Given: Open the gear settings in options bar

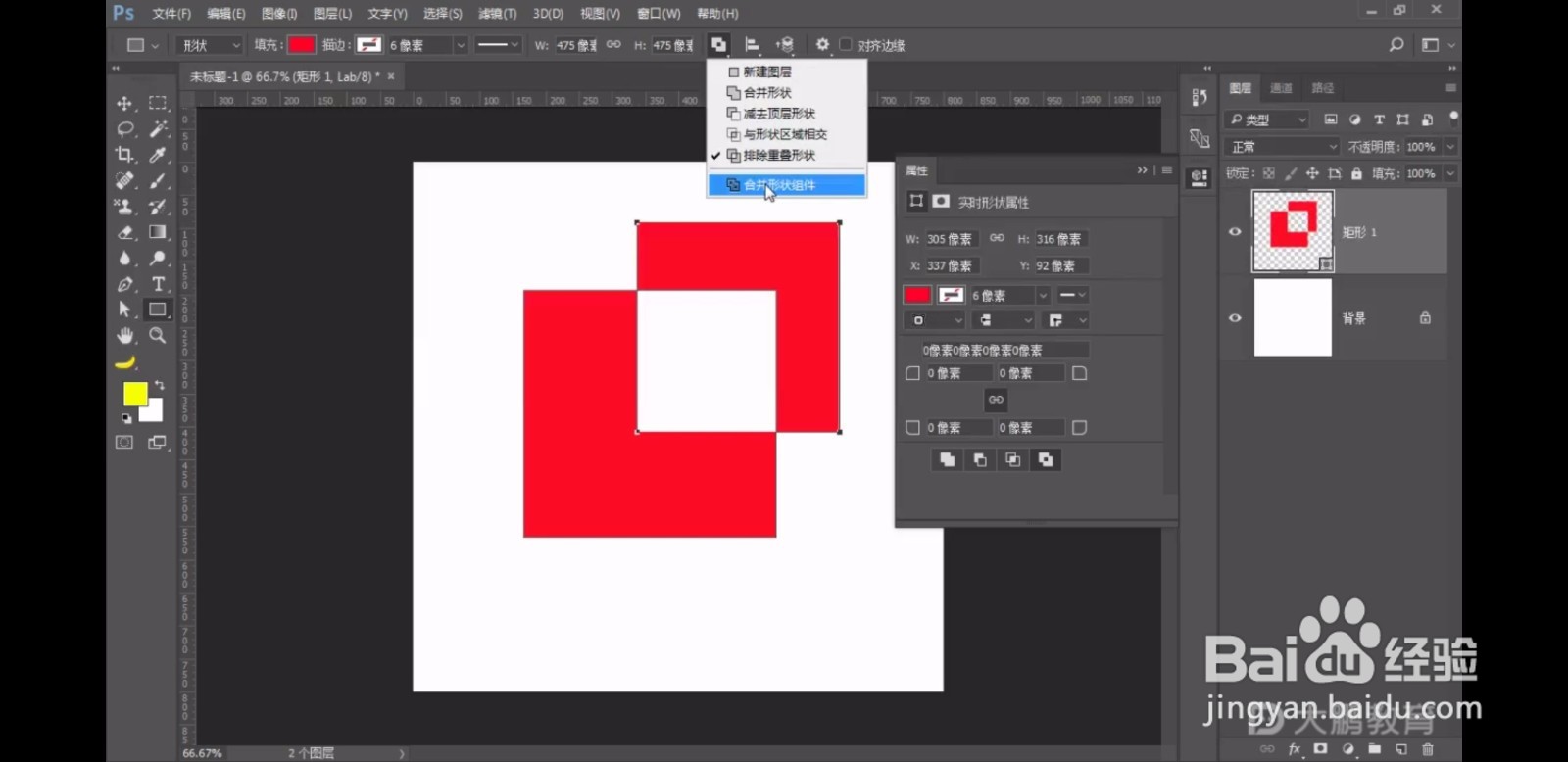Looking at the screenshot, I should click(x=822, y=45).
